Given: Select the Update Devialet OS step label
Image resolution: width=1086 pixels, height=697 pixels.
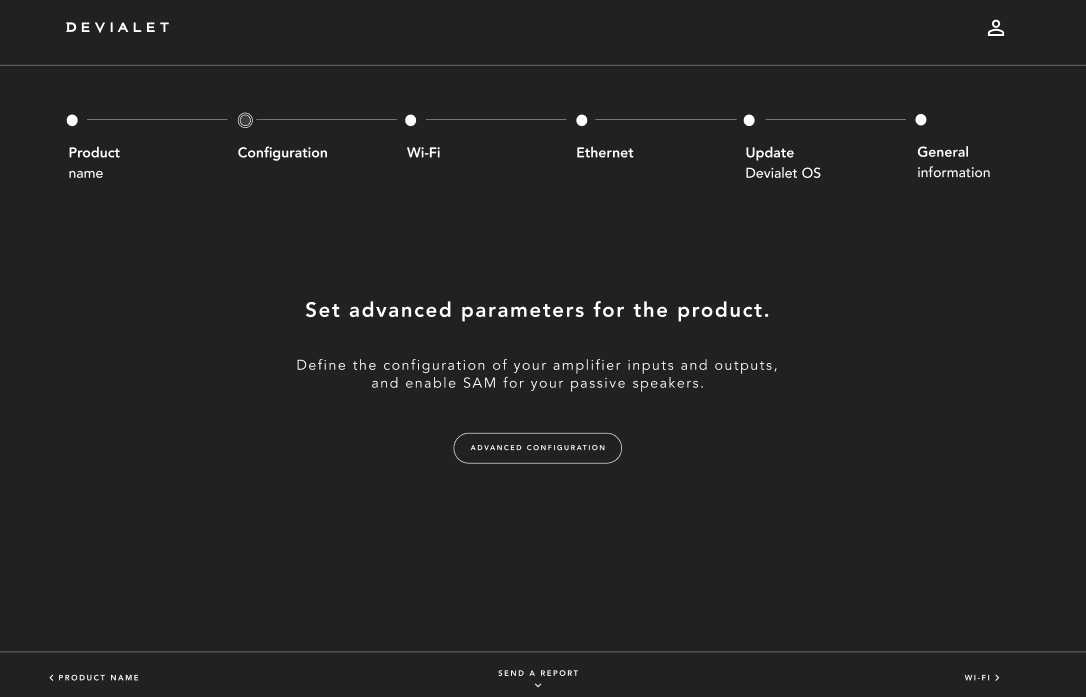Looking at the screenshot, I should (x=782, y=163).
